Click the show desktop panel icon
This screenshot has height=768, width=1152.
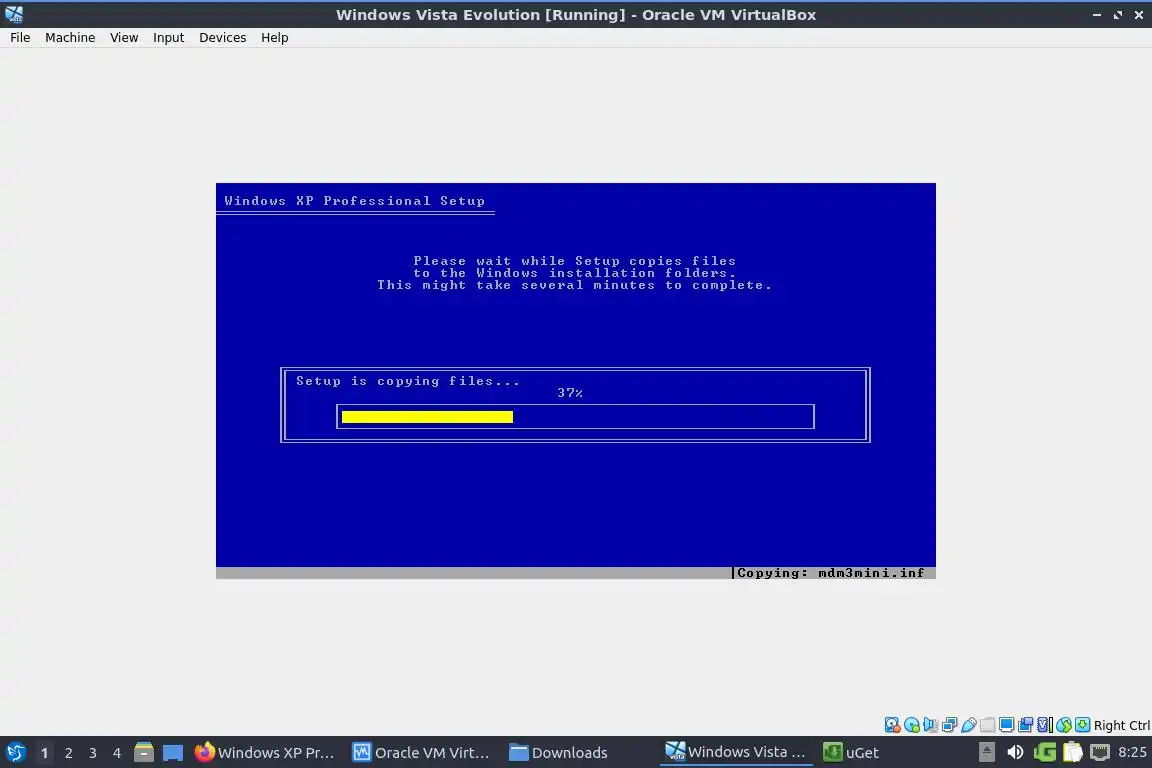173,753
